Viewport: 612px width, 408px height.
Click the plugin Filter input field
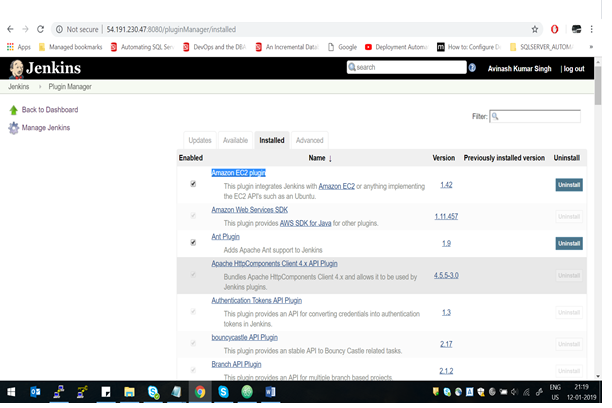point(535,116)
